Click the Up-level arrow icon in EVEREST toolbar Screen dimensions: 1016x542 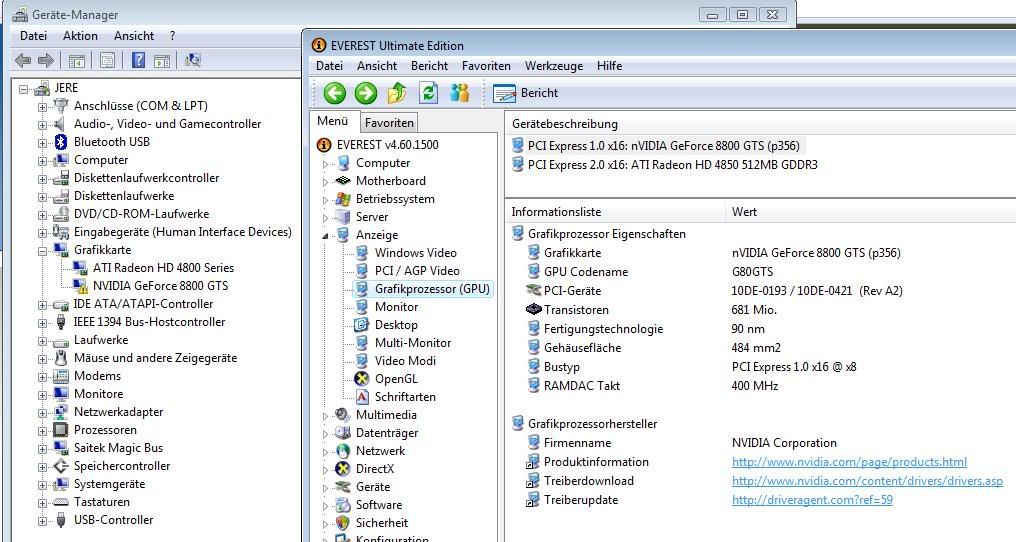(x=397, y=93)
